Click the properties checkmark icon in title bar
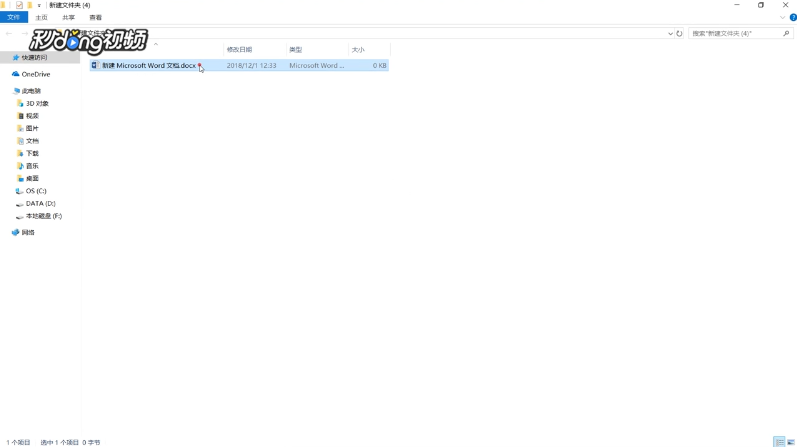The image size is (797, 447). 19,5
